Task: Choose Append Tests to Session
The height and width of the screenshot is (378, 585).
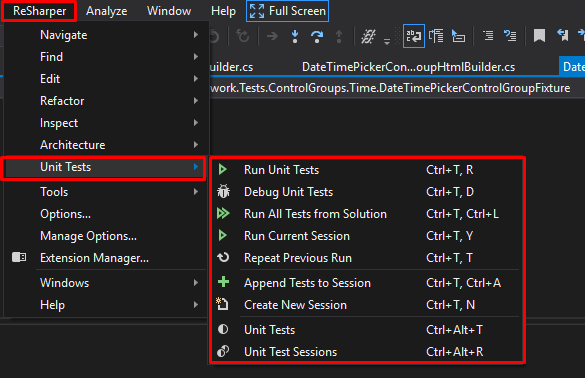Action: [367, 283]
